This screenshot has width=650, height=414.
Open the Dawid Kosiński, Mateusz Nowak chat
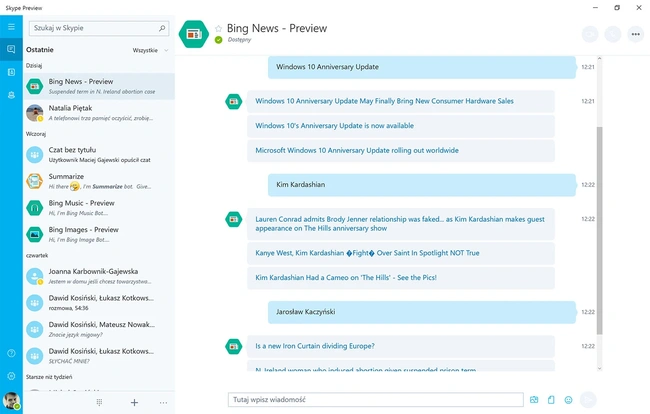click(99, 329)
